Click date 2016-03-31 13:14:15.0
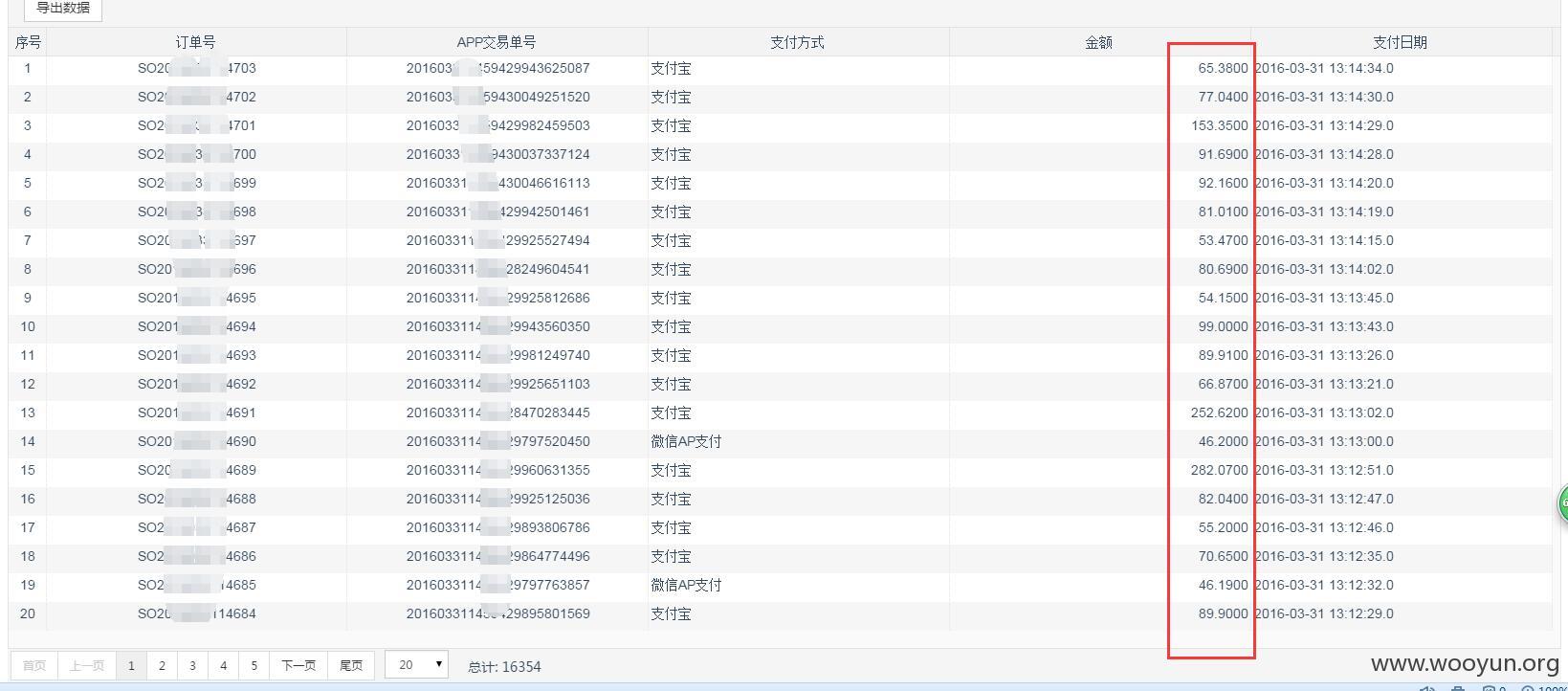 coord(1324,240)
